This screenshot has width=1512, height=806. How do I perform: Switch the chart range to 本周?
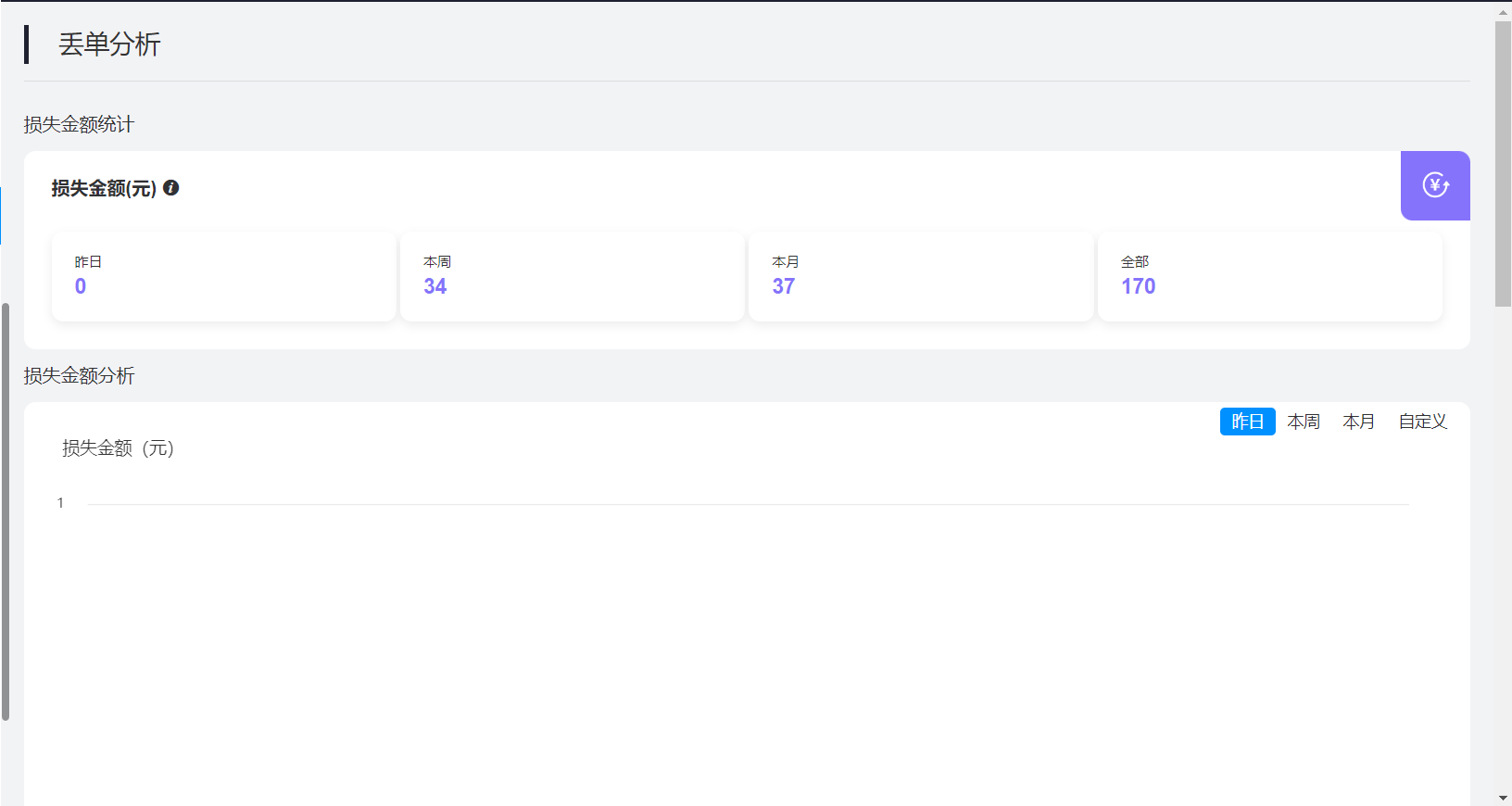click(x=1304, y=422)
